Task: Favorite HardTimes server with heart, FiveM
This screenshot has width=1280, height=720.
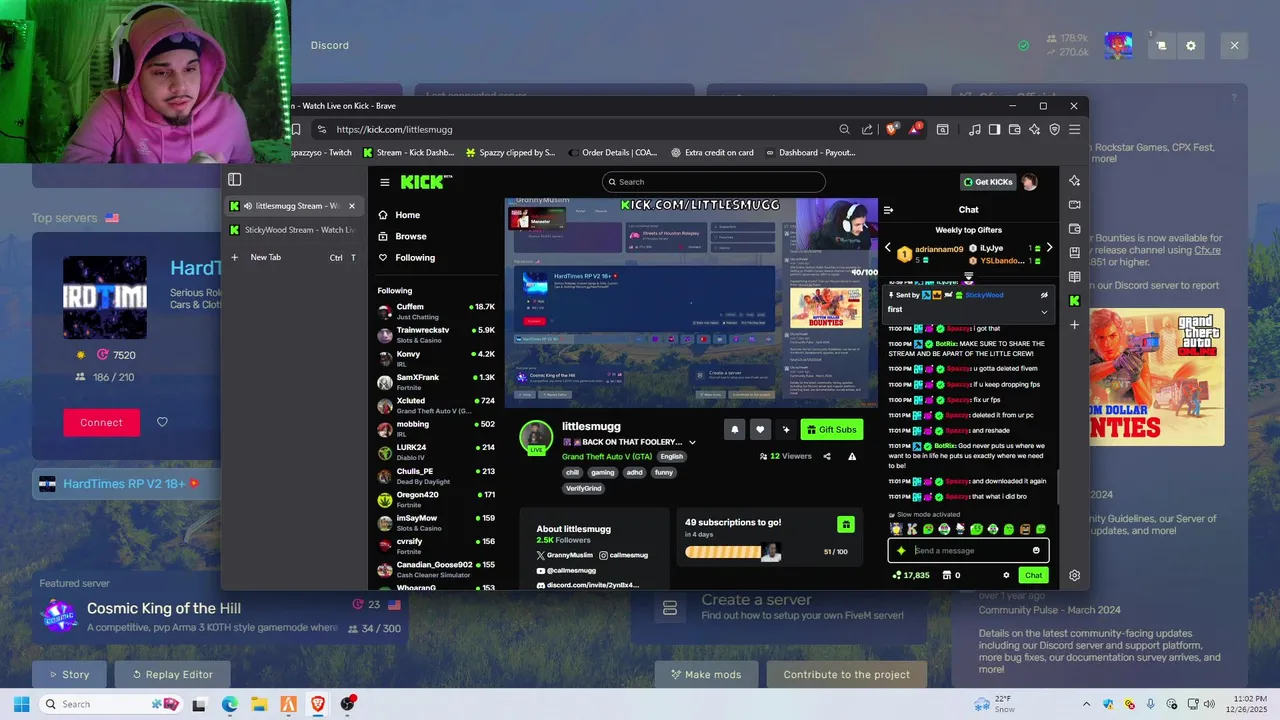Action: coord(162,422)
